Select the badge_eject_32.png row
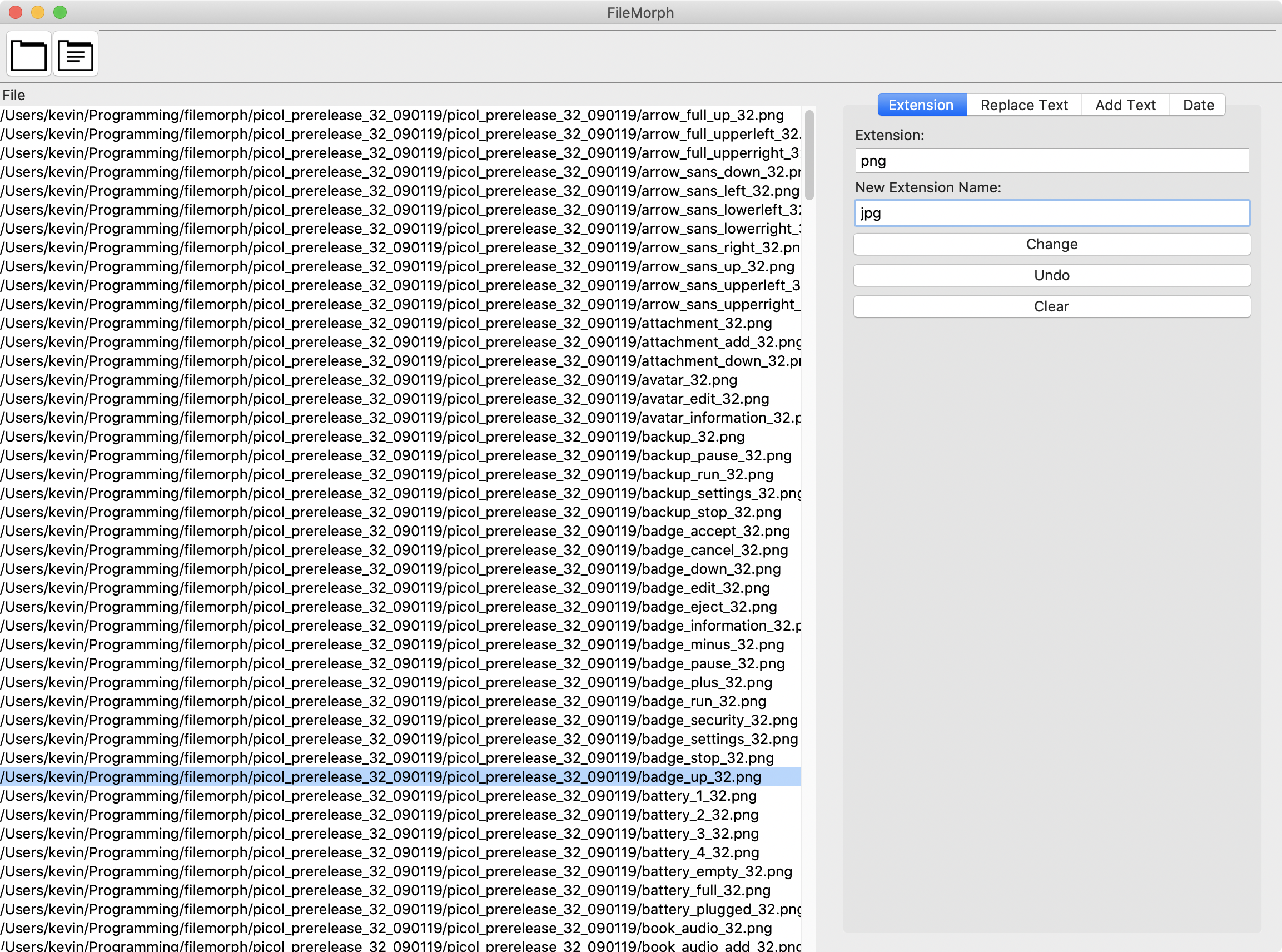Viewport: 1282px width, 952px height. click(x=400, y=607)
